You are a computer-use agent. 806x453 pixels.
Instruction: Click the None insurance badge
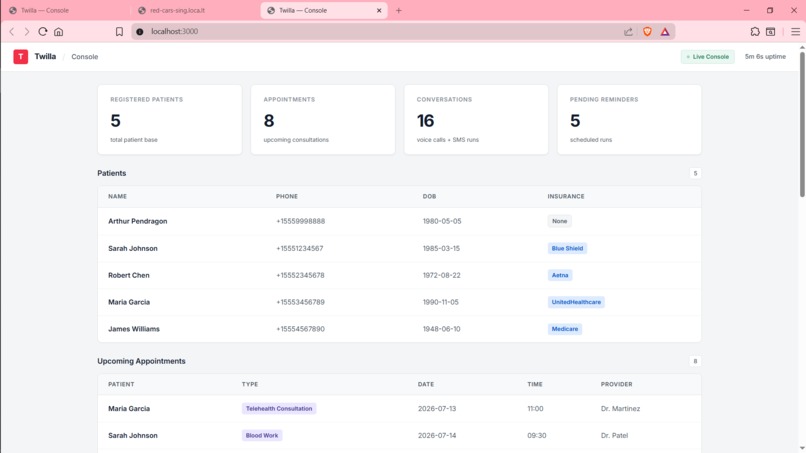(559, 221)
